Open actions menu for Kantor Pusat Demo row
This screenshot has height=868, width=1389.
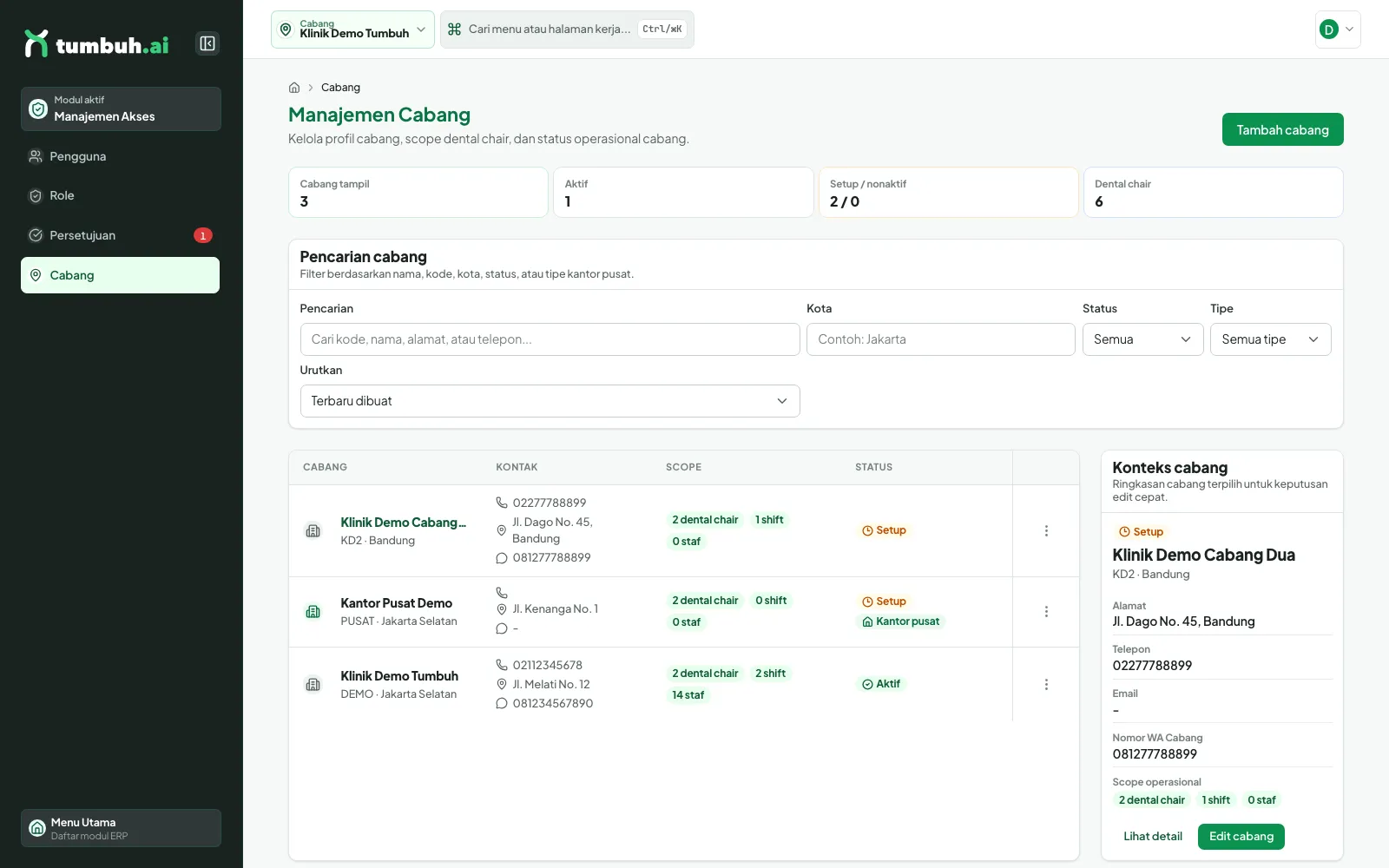click(x=1046, y=611)
